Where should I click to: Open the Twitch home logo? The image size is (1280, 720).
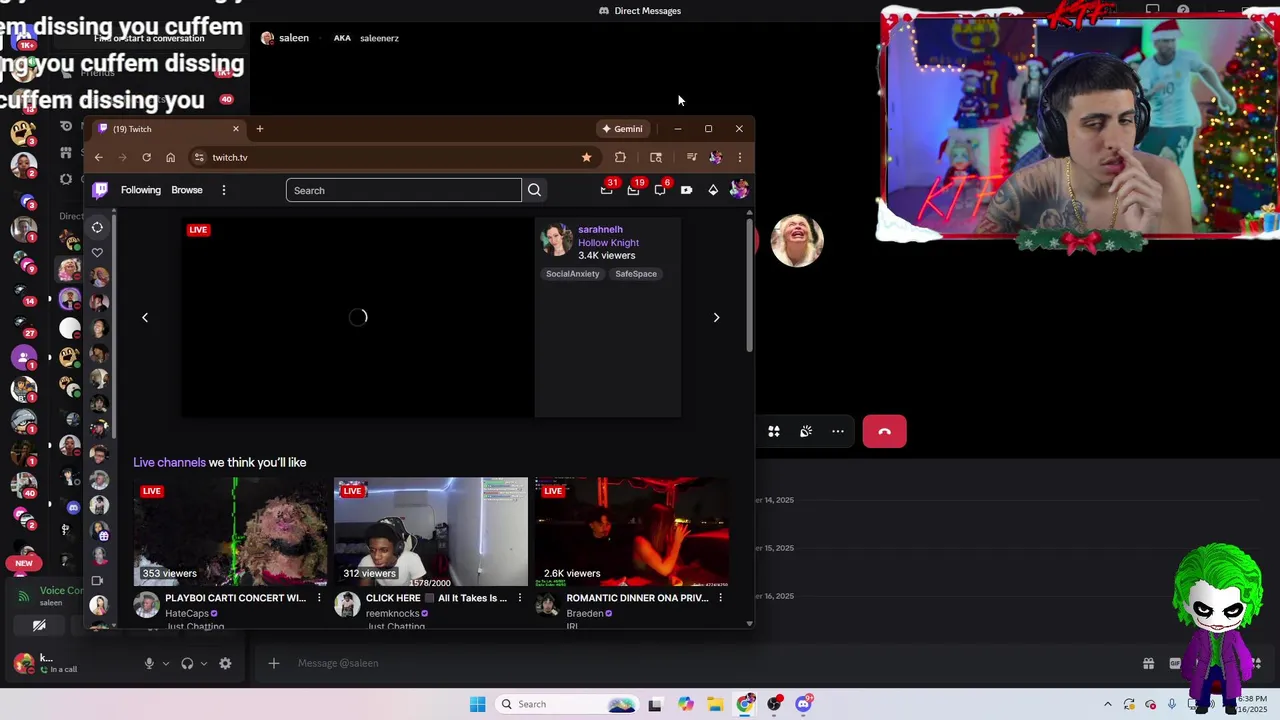pyautogui.click(x=100, y=190)
